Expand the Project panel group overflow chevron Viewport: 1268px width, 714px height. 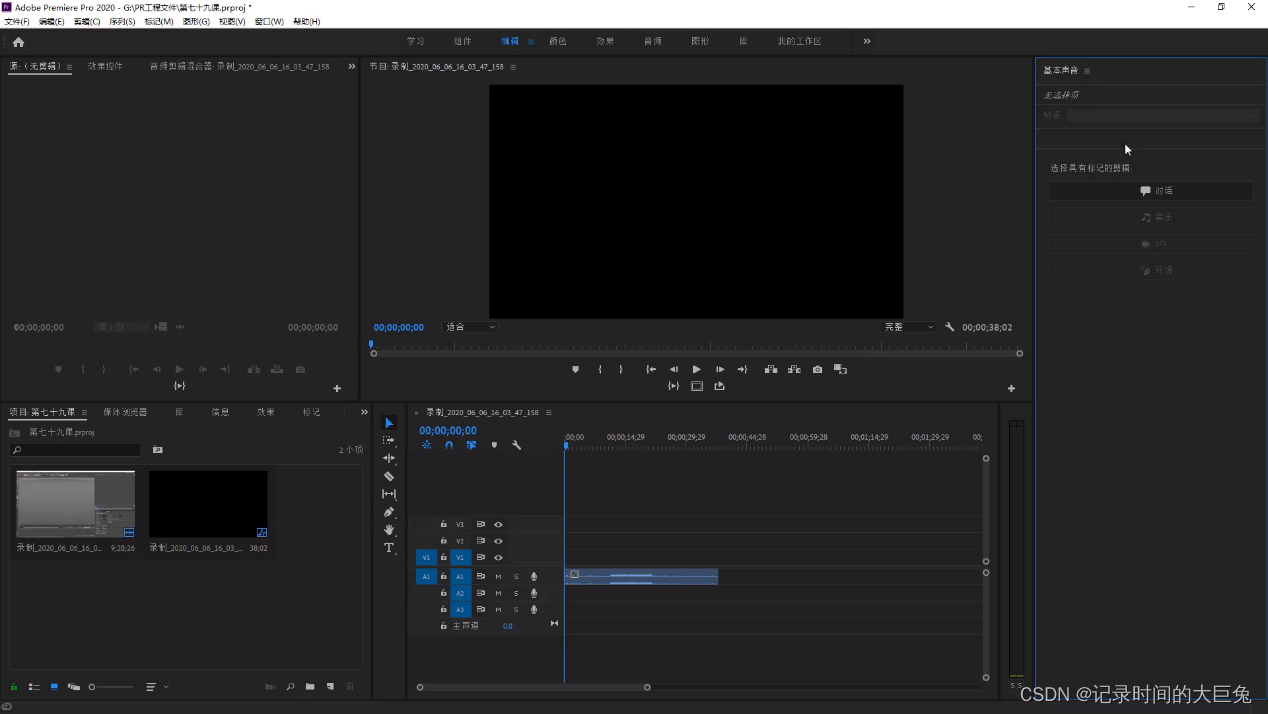click(364, 412)
